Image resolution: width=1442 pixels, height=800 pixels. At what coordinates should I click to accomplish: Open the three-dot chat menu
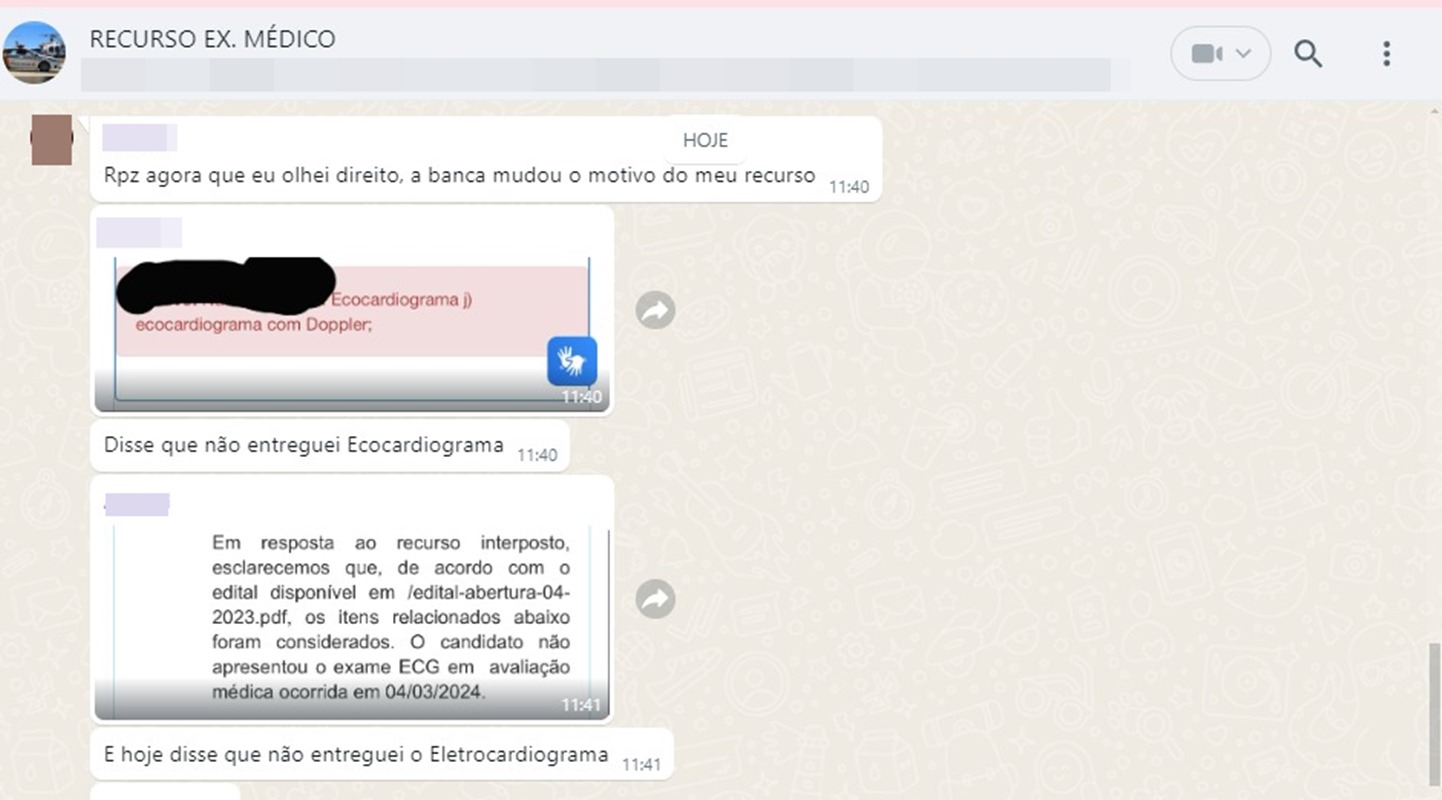tap(1386, 53)
